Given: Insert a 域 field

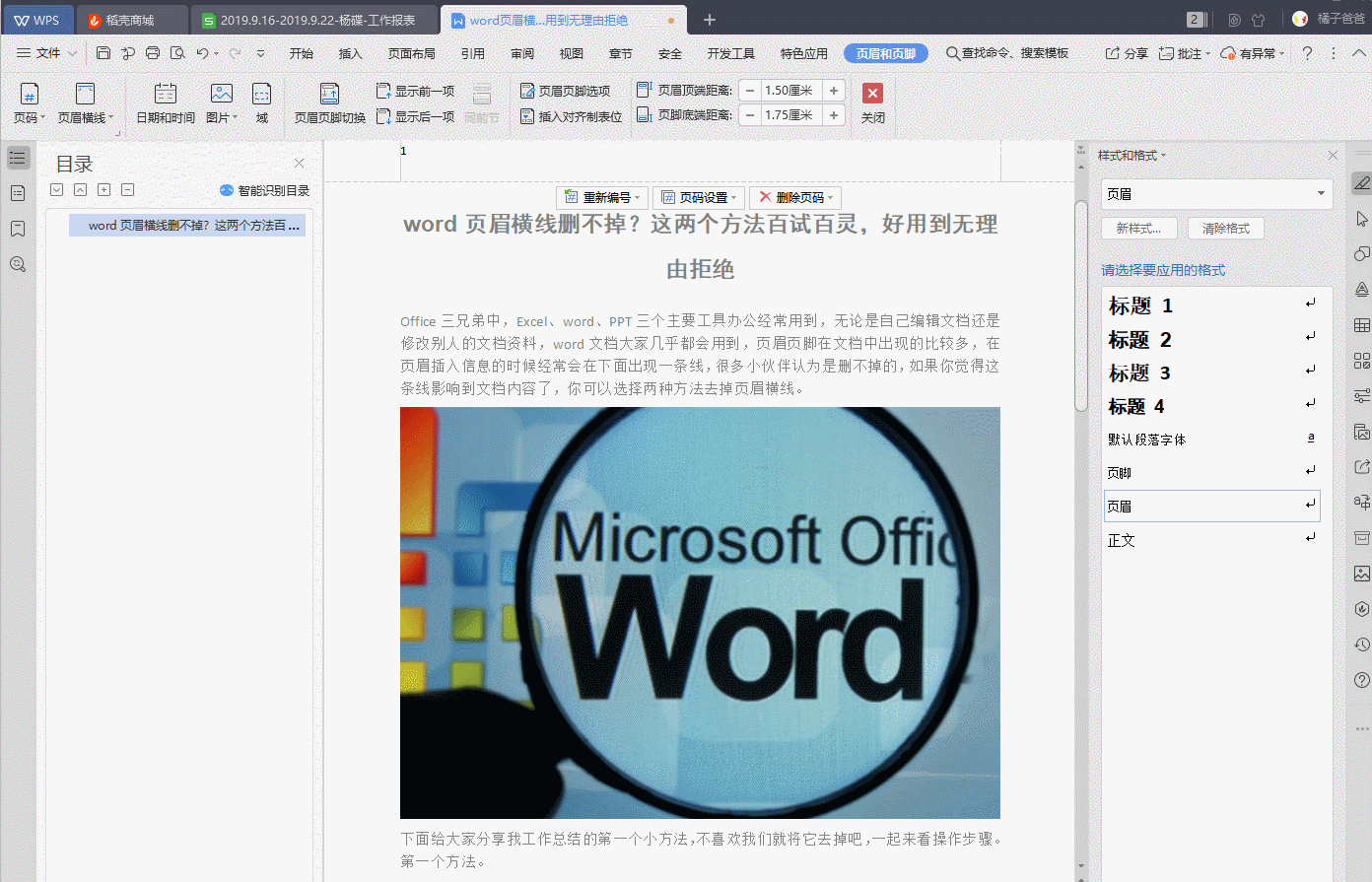Looking at the screenshot, I should [261, 103].
